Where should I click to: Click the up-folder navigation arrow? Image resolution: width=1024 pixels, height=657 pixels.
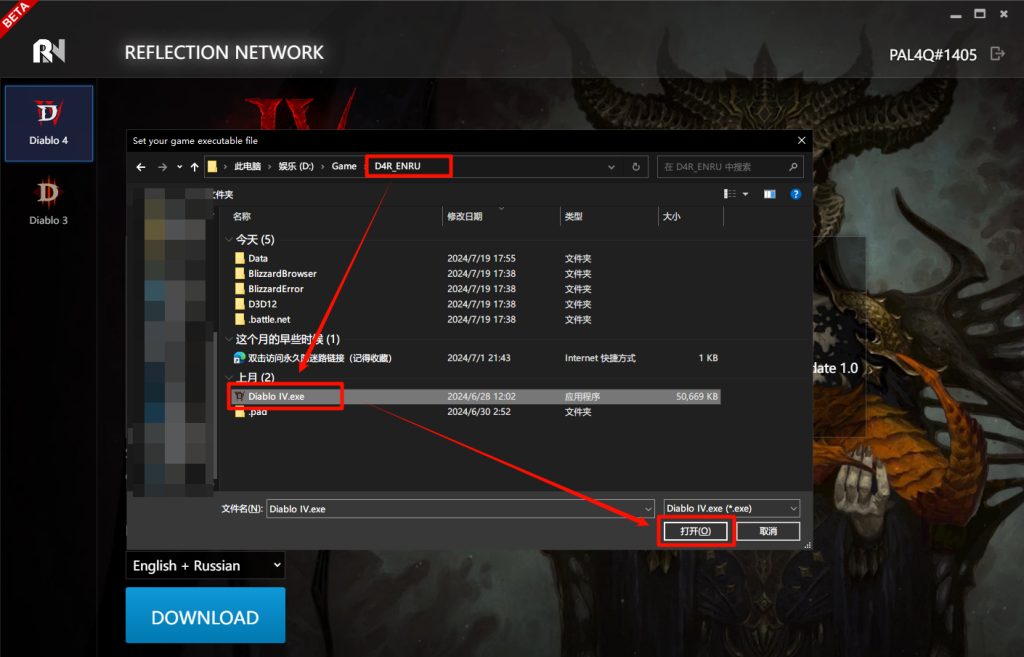(x=193, y=166)
